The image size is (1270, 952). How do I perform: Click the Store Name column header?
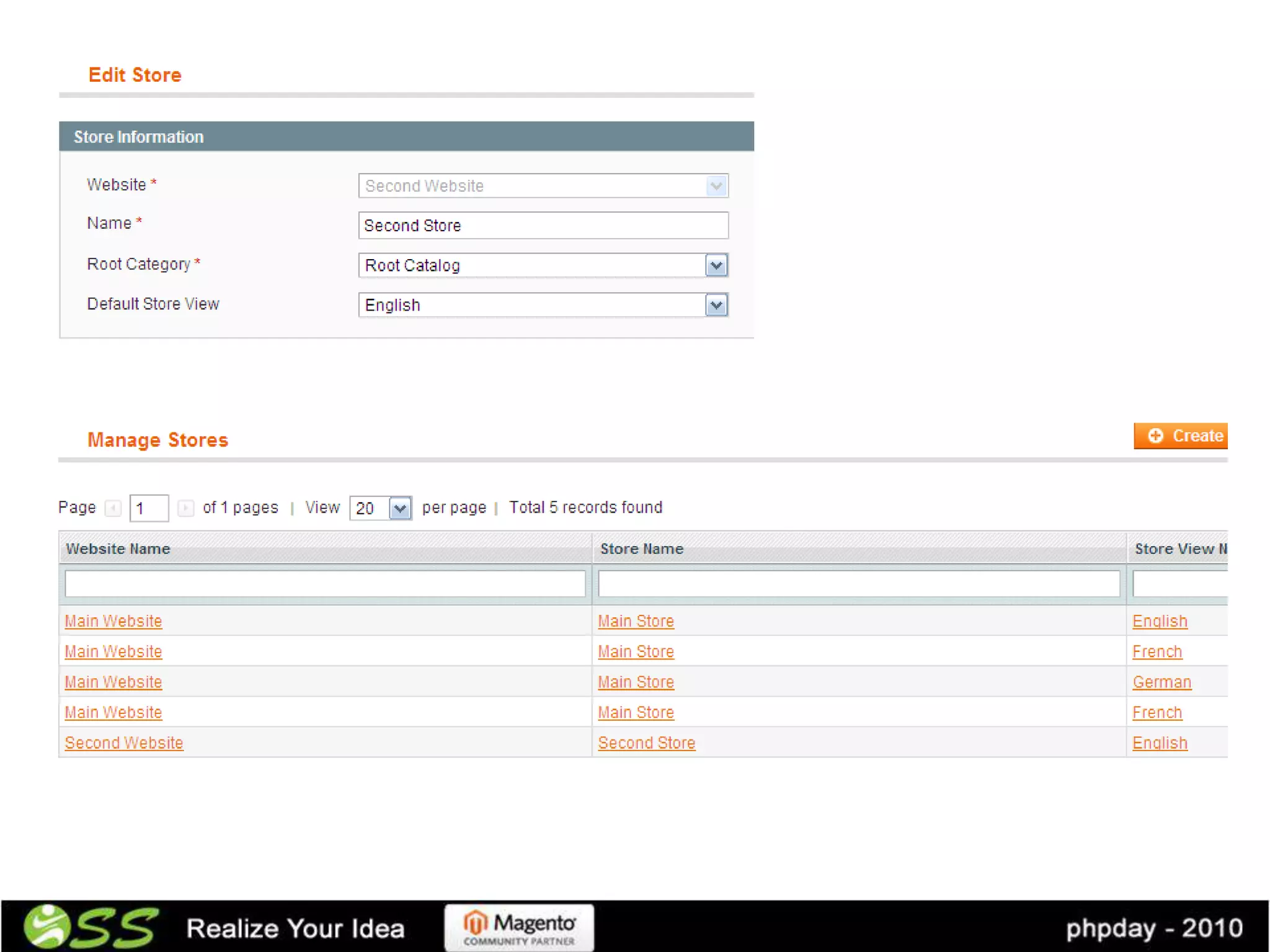(642, 549)
